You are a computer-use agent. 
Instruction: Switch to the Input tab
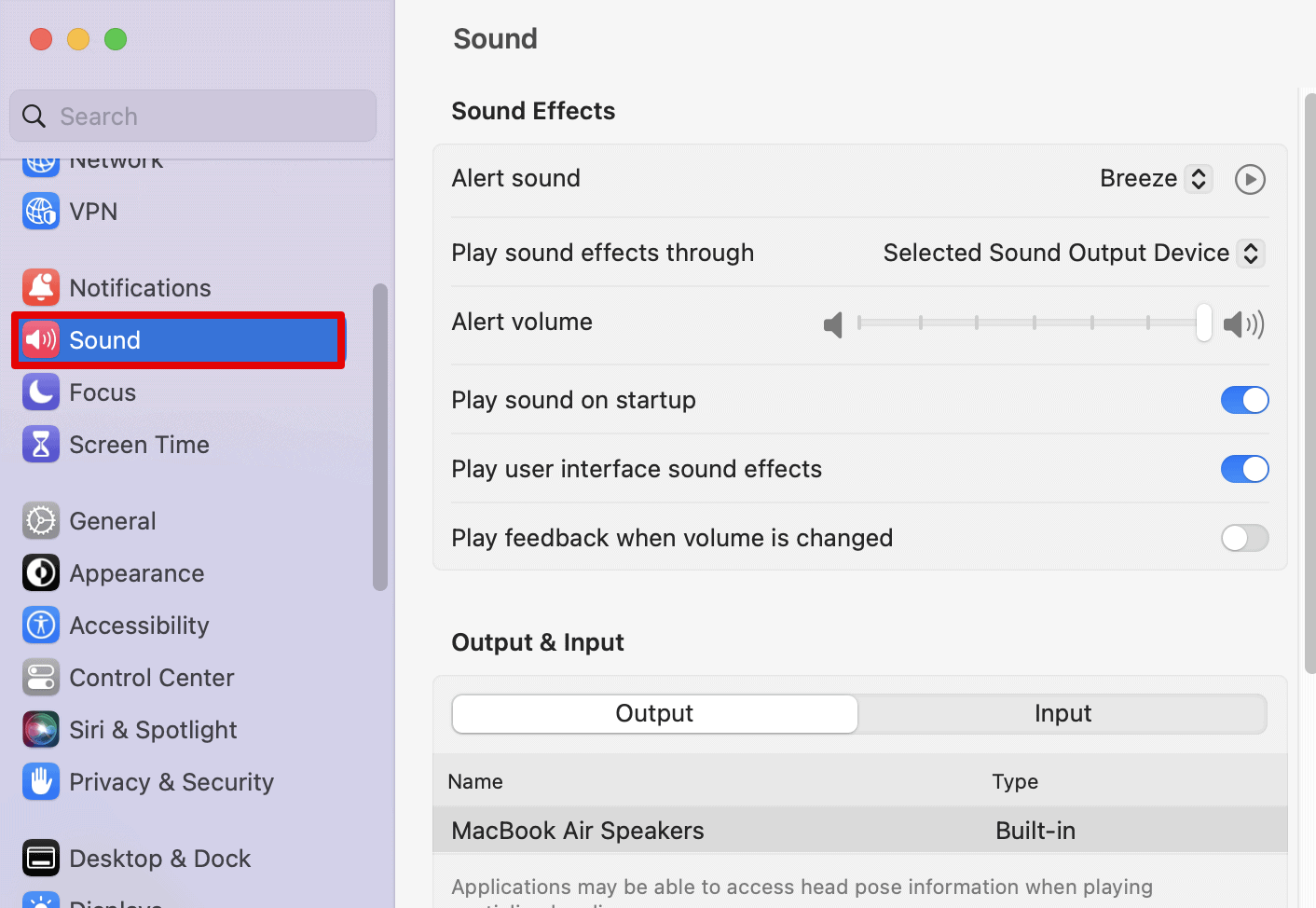point(1062,714)
